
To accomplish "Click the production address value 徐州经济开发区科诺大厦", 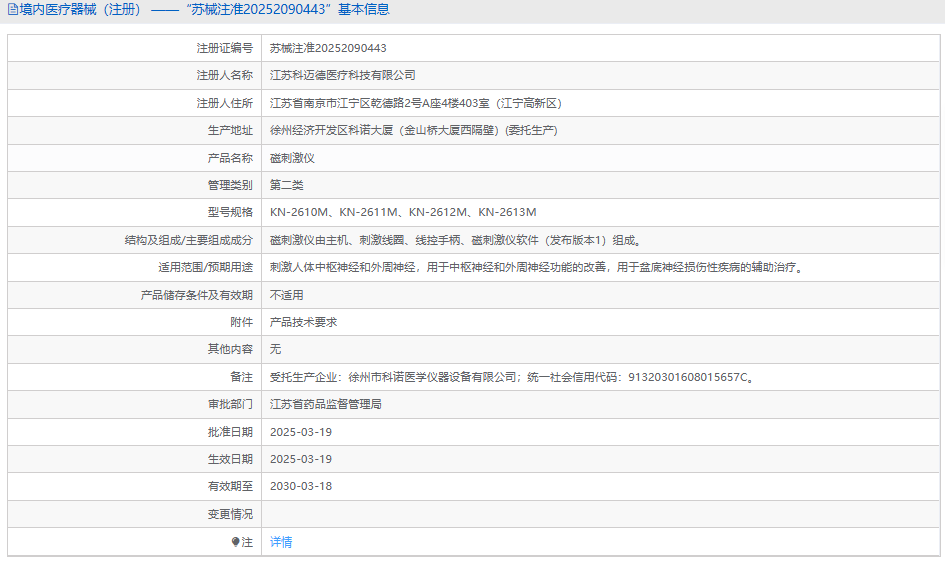I will coord(414,130).
